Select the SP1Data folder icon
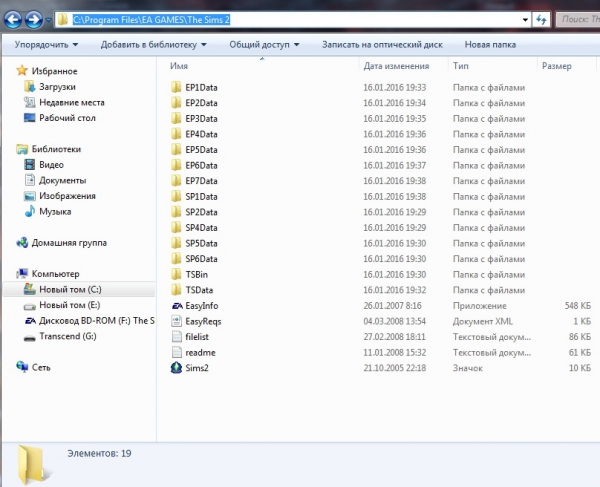The image size is (600, 487). point(176,196)
